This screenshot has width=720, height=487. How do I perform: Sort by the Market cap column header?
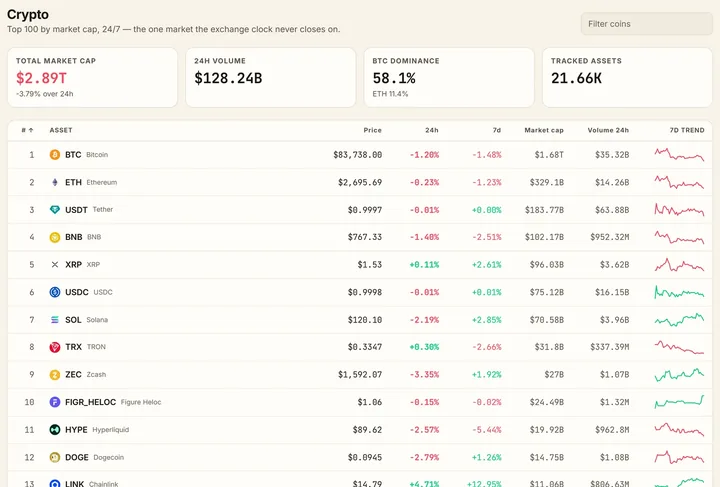(544, 130)
